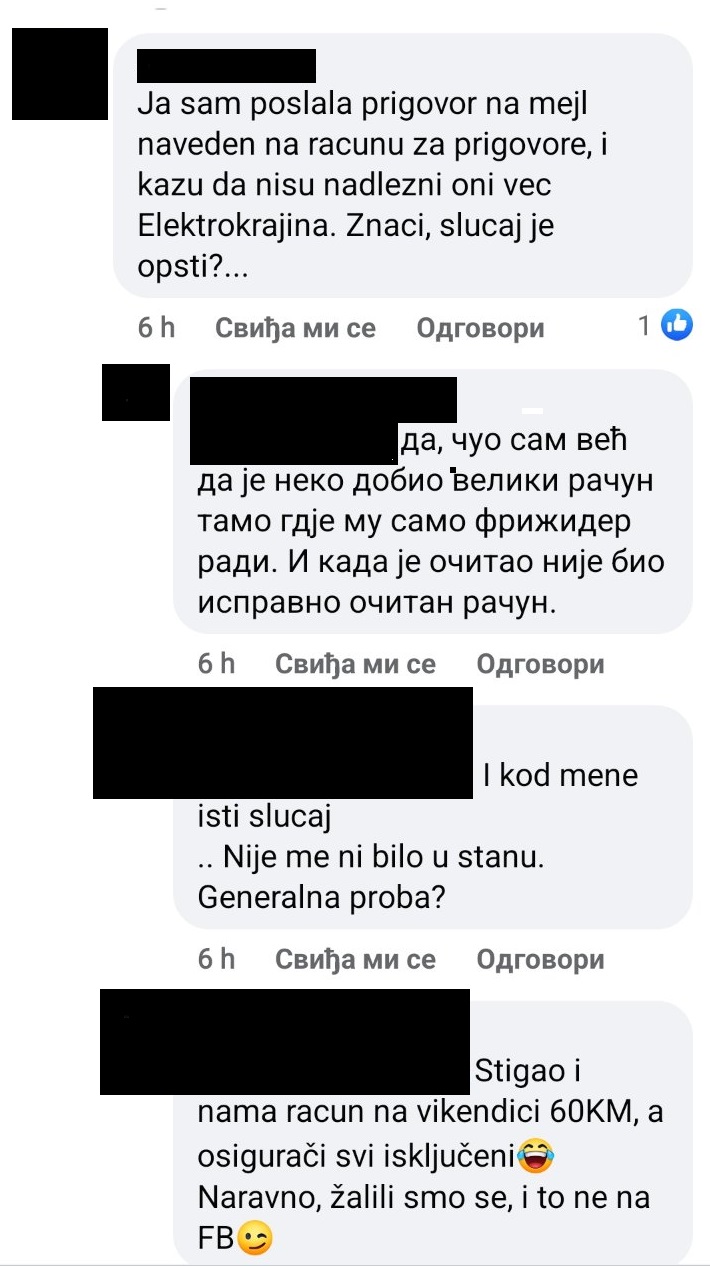Reply to the 'Generalna proba?' comment

pyautogui.click(x=541, y=959)
